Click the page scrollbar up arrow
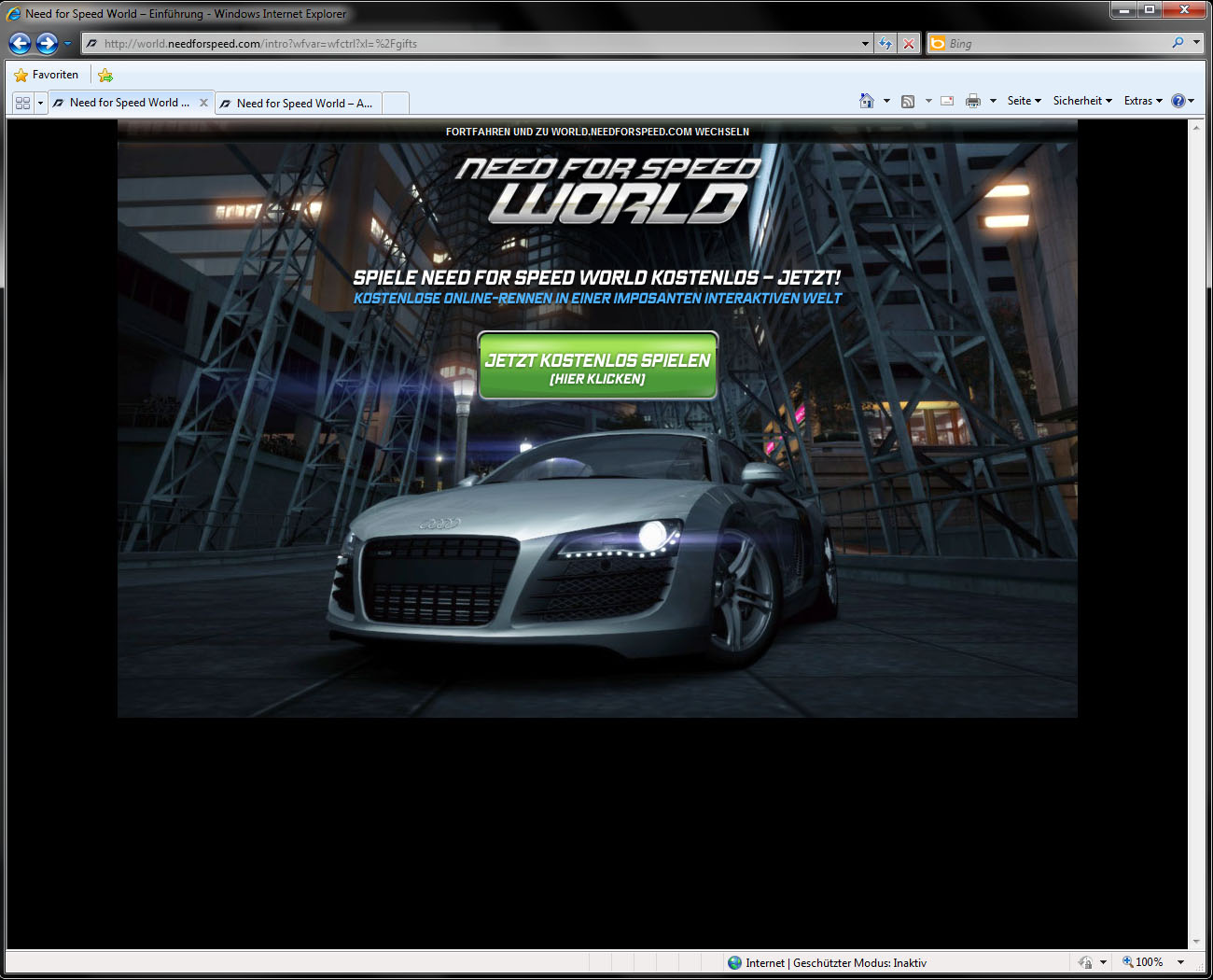Image resolution: width=1213 pixels, height=980 pixels. [x=1196, y=127]
